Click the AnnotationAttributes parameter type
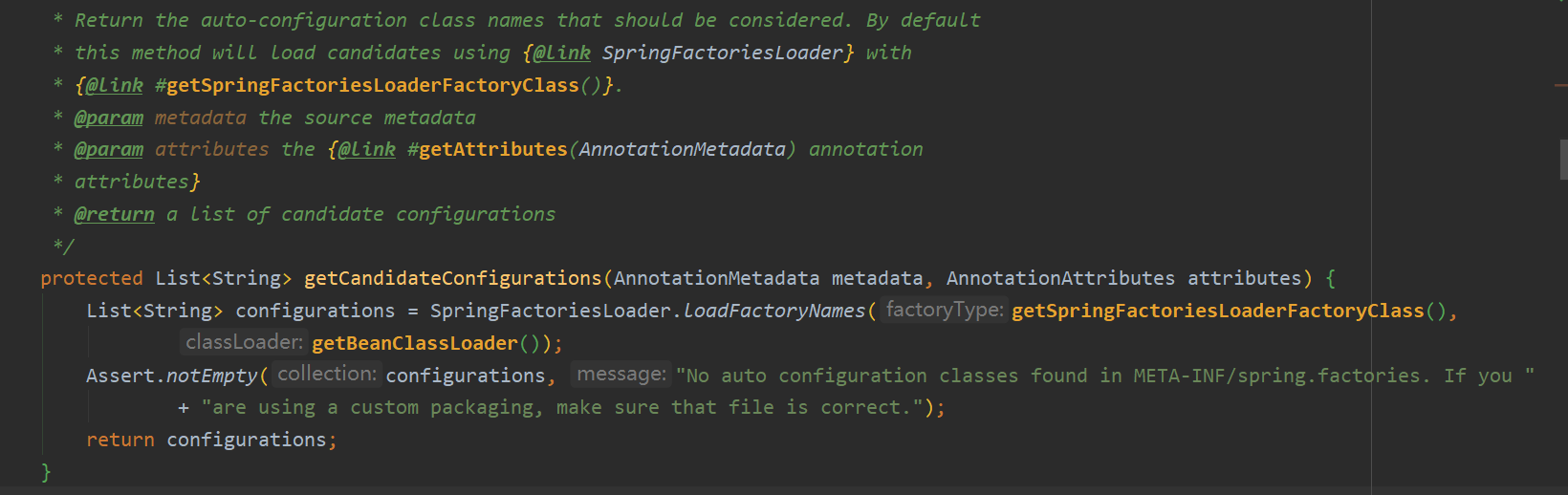Image resolution: width=1568 pixels, height=495 pixels. [1061, 278]
